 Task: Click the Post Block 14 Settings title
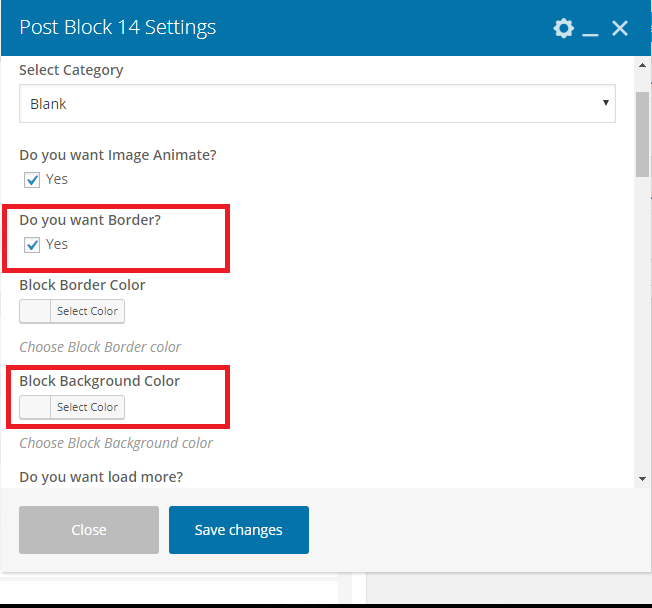117,28
